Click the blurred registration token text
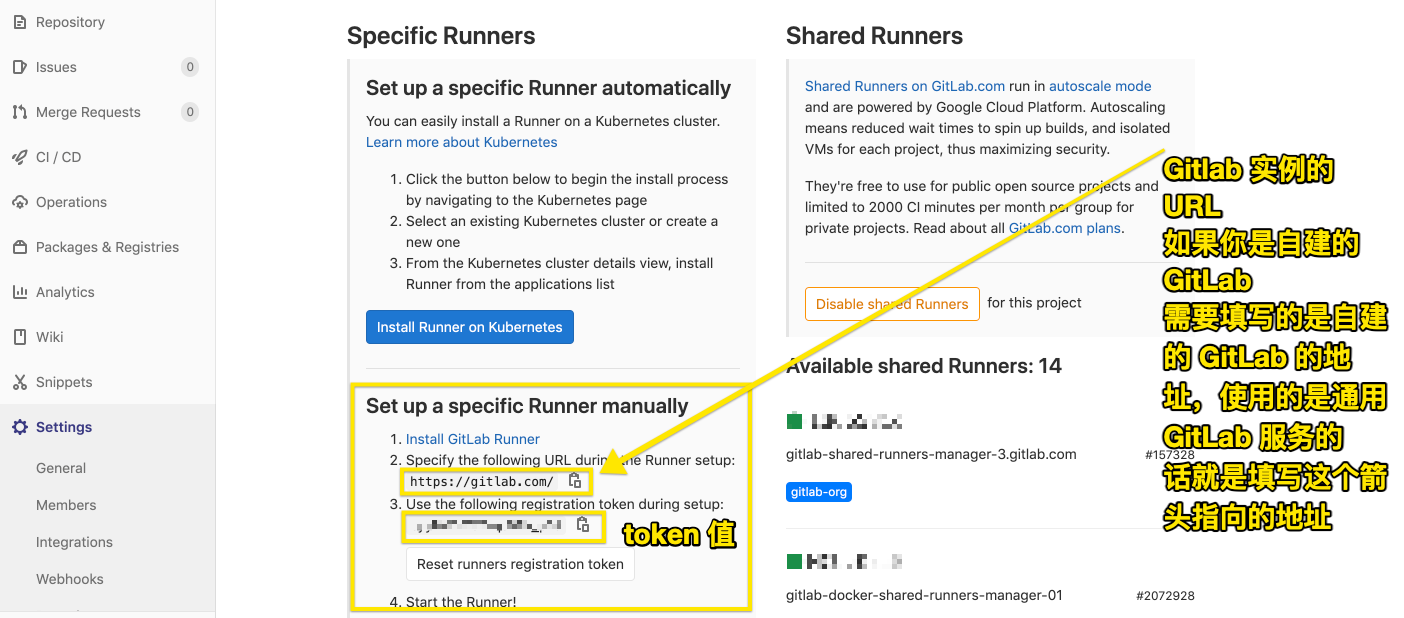The width and height of the screenshot is (1404, 618). pyautogui.click(x=489, y=525)
